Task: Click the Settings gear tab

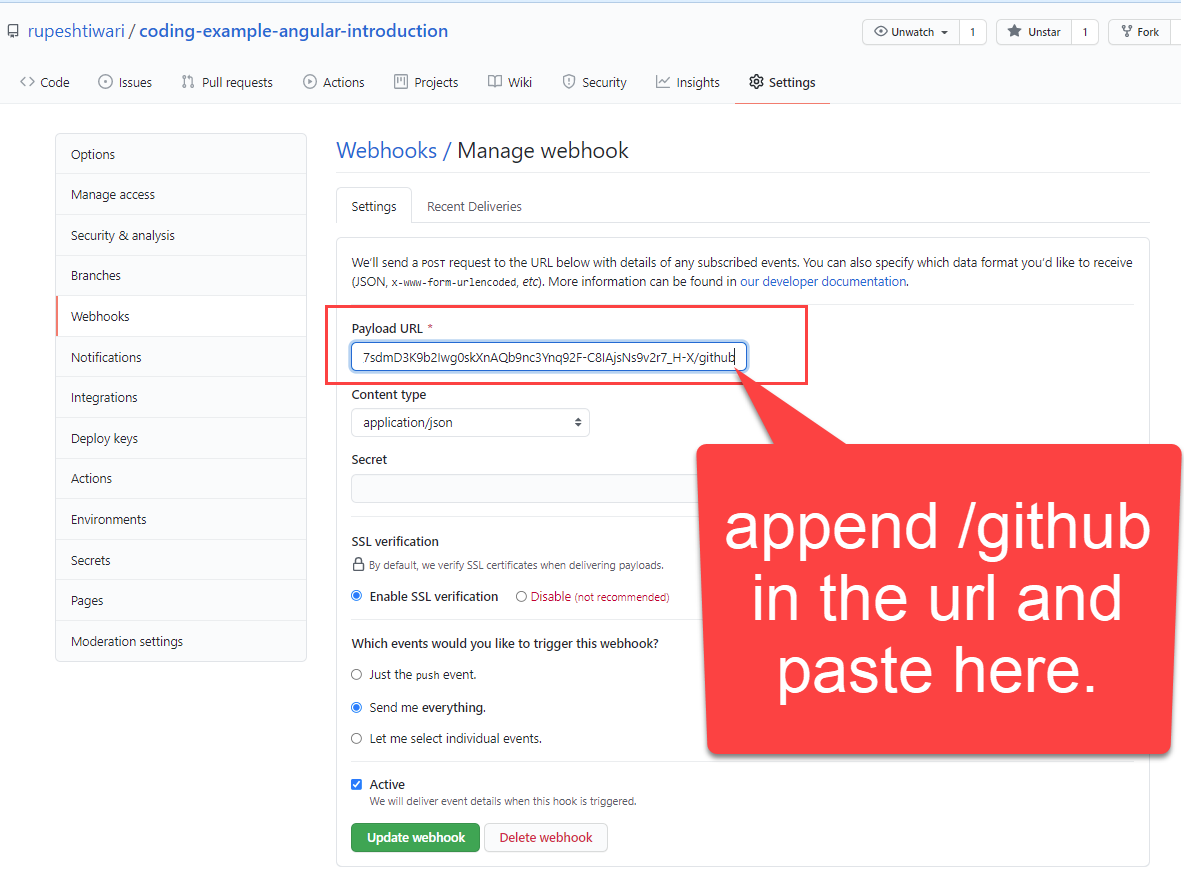Action: [782, 82]
